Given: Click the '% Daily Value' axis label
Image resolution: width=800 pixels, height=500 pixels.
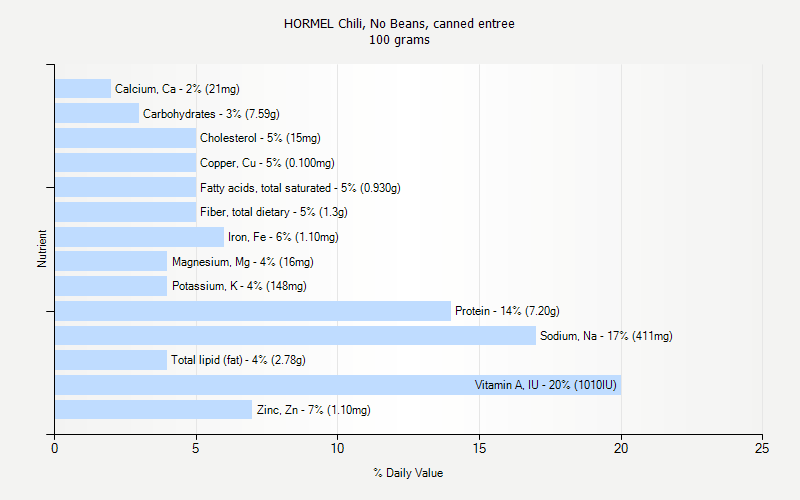Looking at the screenshot, I should [408, 473].
